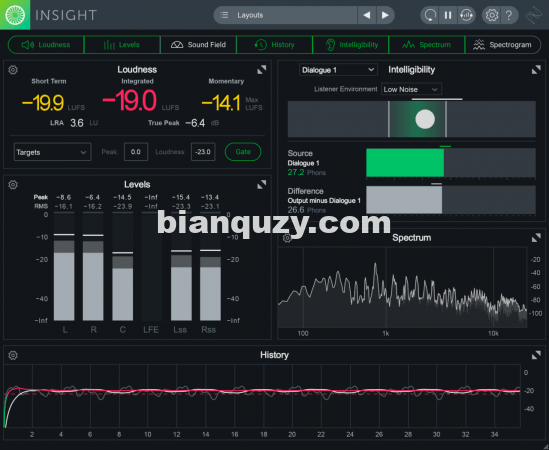Toggle the History module tab
Viewport: 549px width, 450px height.
[x=274, y=45]
